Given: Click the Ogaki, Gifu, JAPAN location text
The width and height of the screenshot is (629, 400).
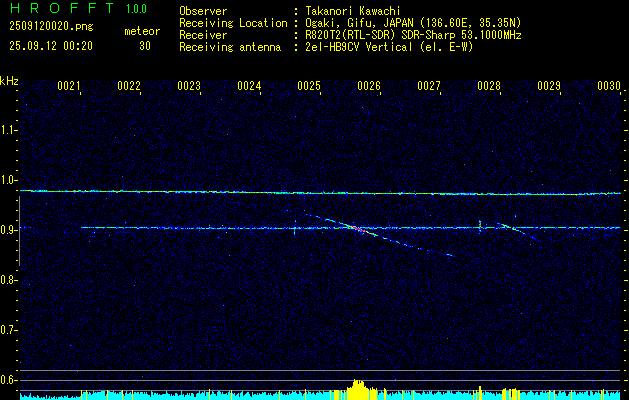Looking at the screenshot, I should coord(413,23).
